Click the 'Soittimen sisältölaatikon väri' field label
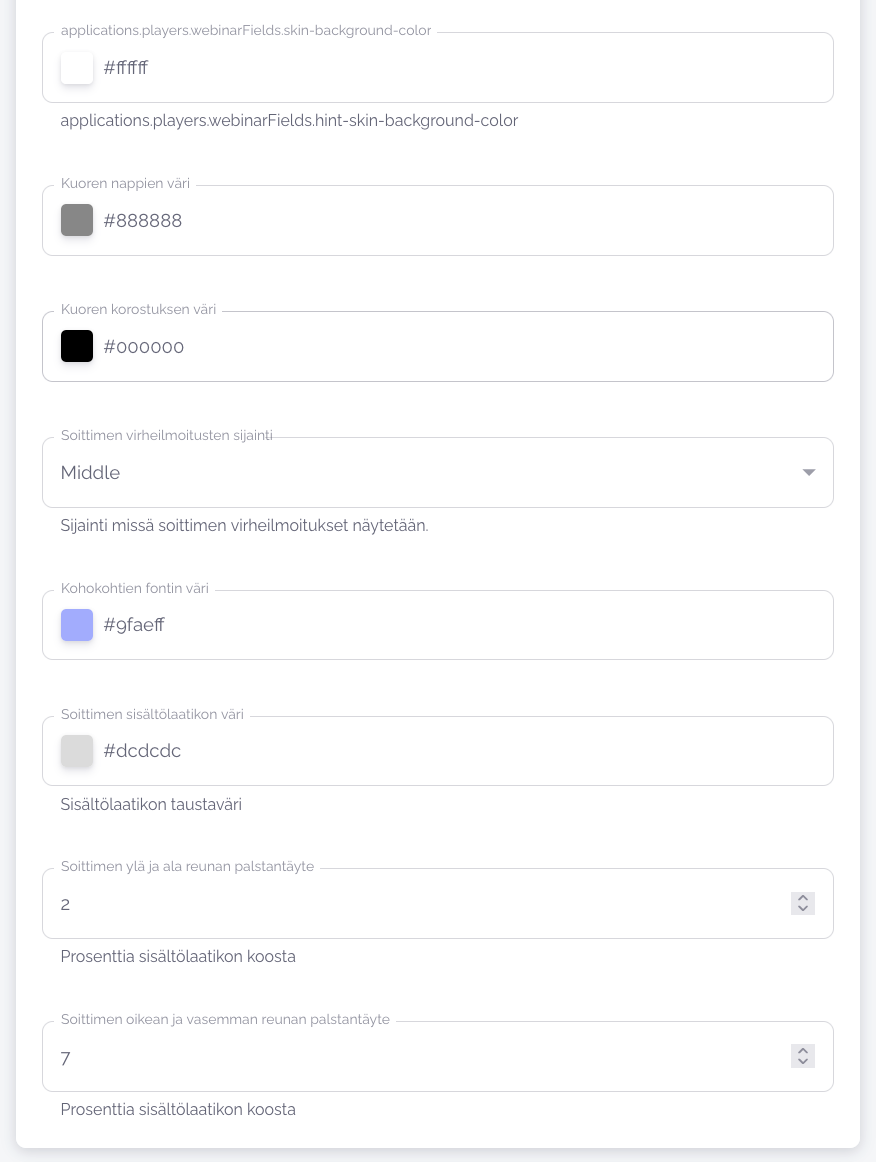876x1162 pixels. tap(152, 714)
